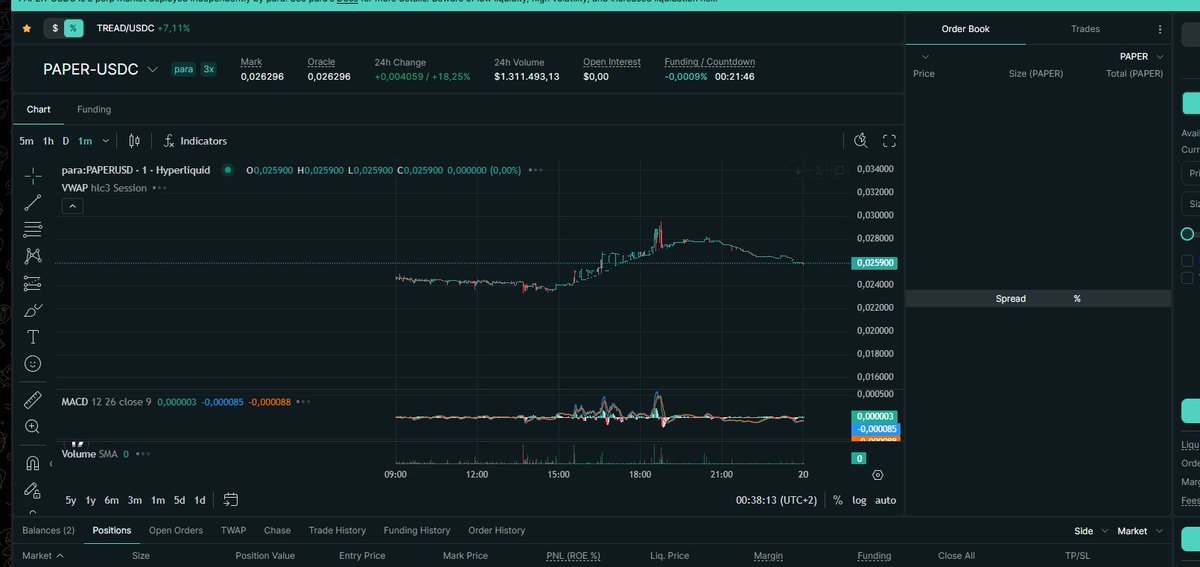1200x567 pixels.
Task: Activate the zoom in tool
Action: tap(32, 427)
